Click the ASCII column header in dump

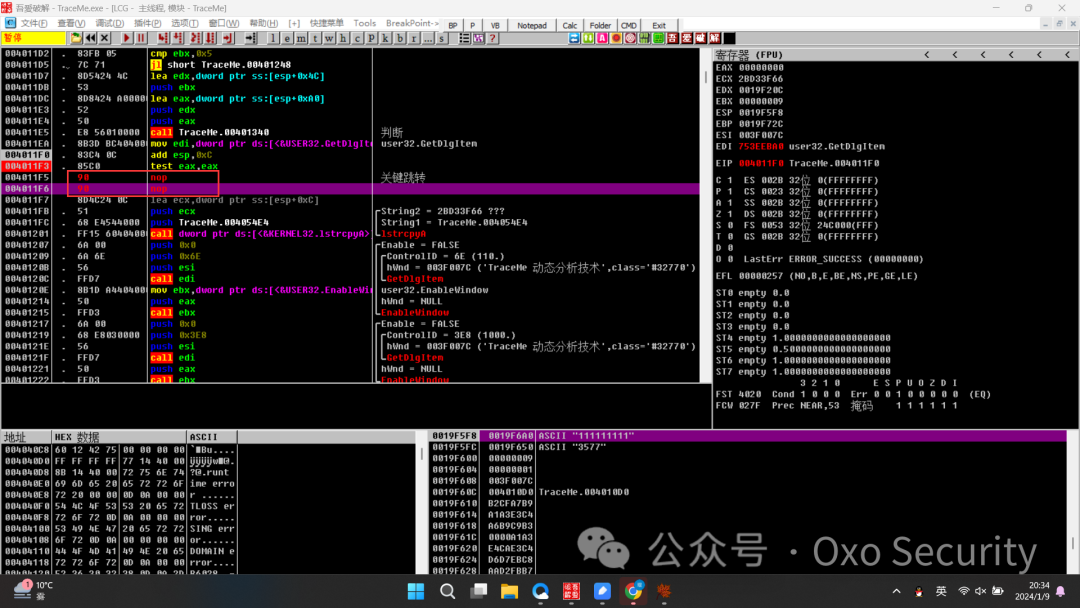(211, 437)
